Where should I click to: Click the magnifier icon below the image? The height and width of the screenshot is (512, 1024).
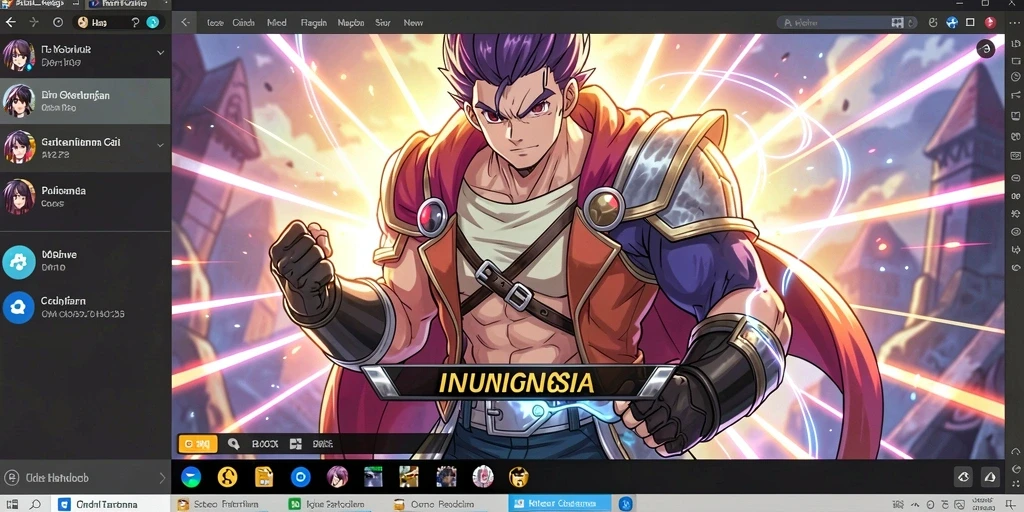[x=233, y=444]
